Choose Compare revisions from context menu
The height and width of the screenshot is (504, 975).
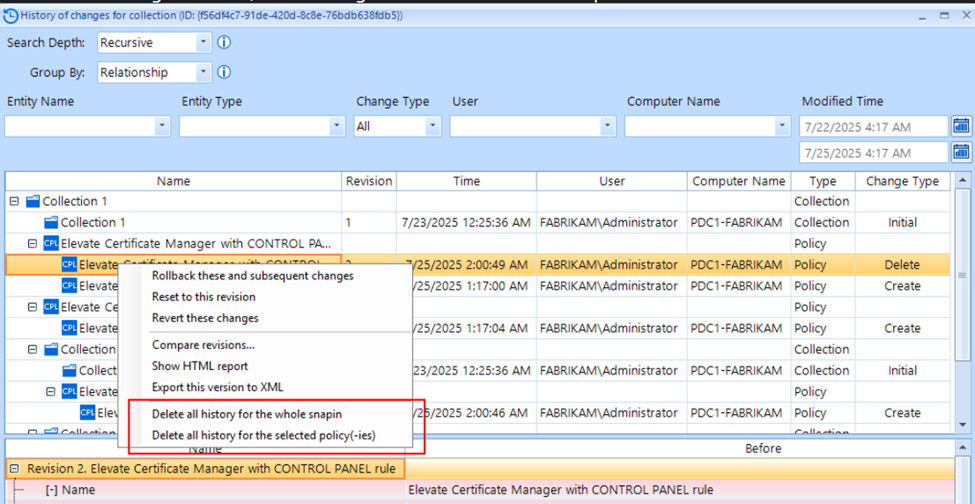(203, 345)
